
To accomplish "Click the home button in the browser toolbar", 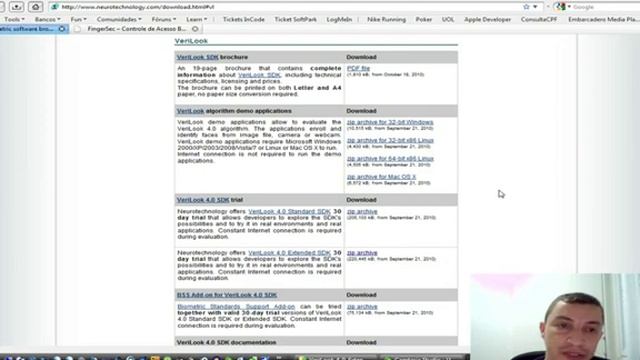I will [36, 7].
